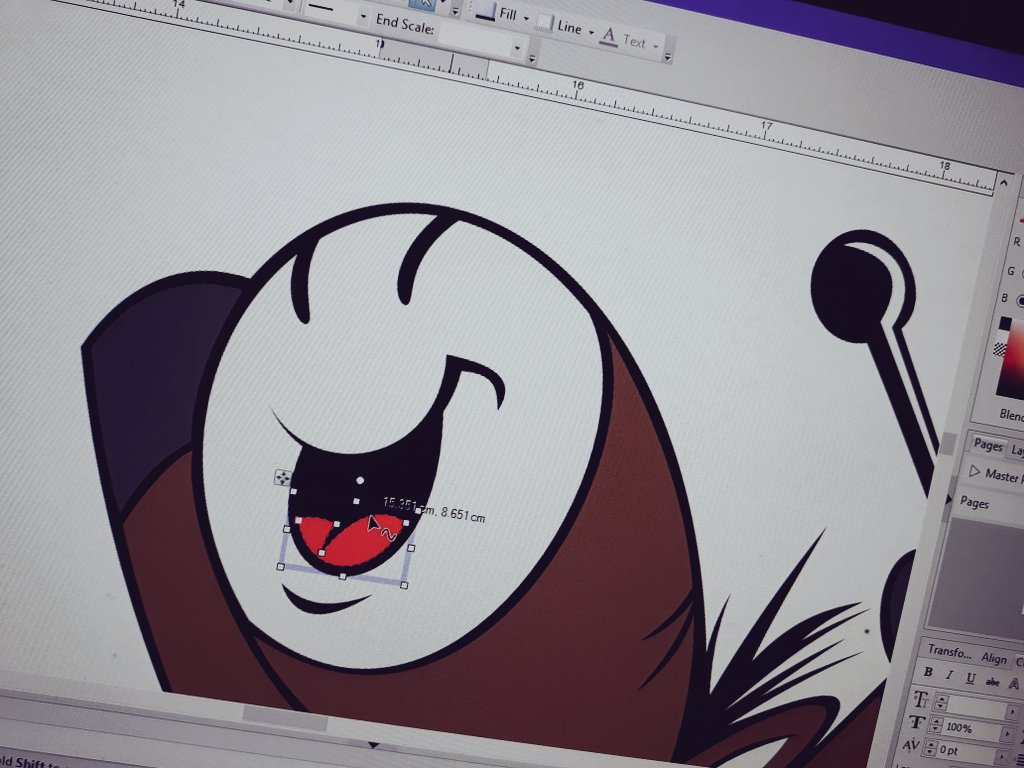Open the Align tab

(993, 659)
